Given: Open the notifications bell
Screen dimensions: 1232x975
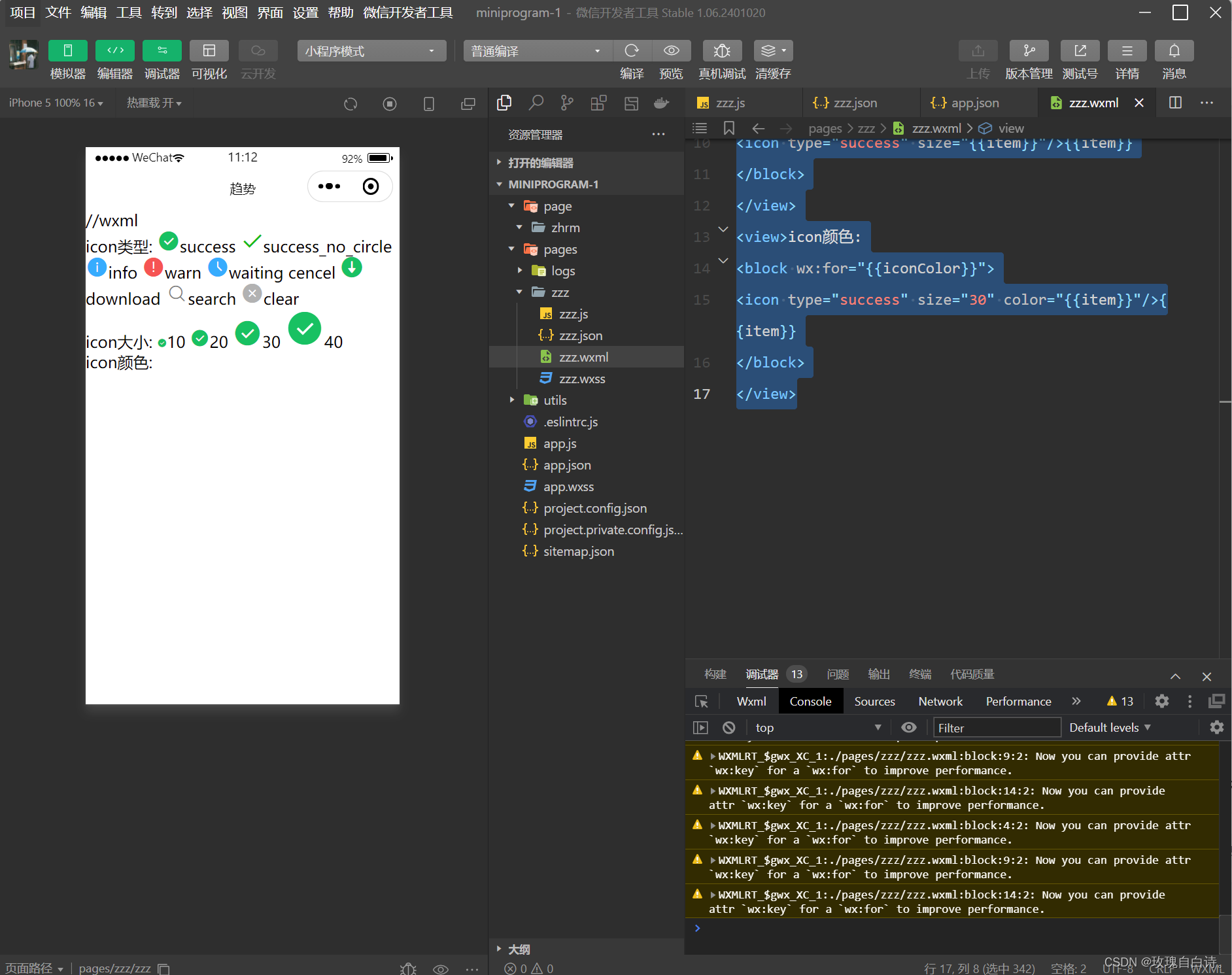Looking at the screenshot, I should click(1174, 51).
